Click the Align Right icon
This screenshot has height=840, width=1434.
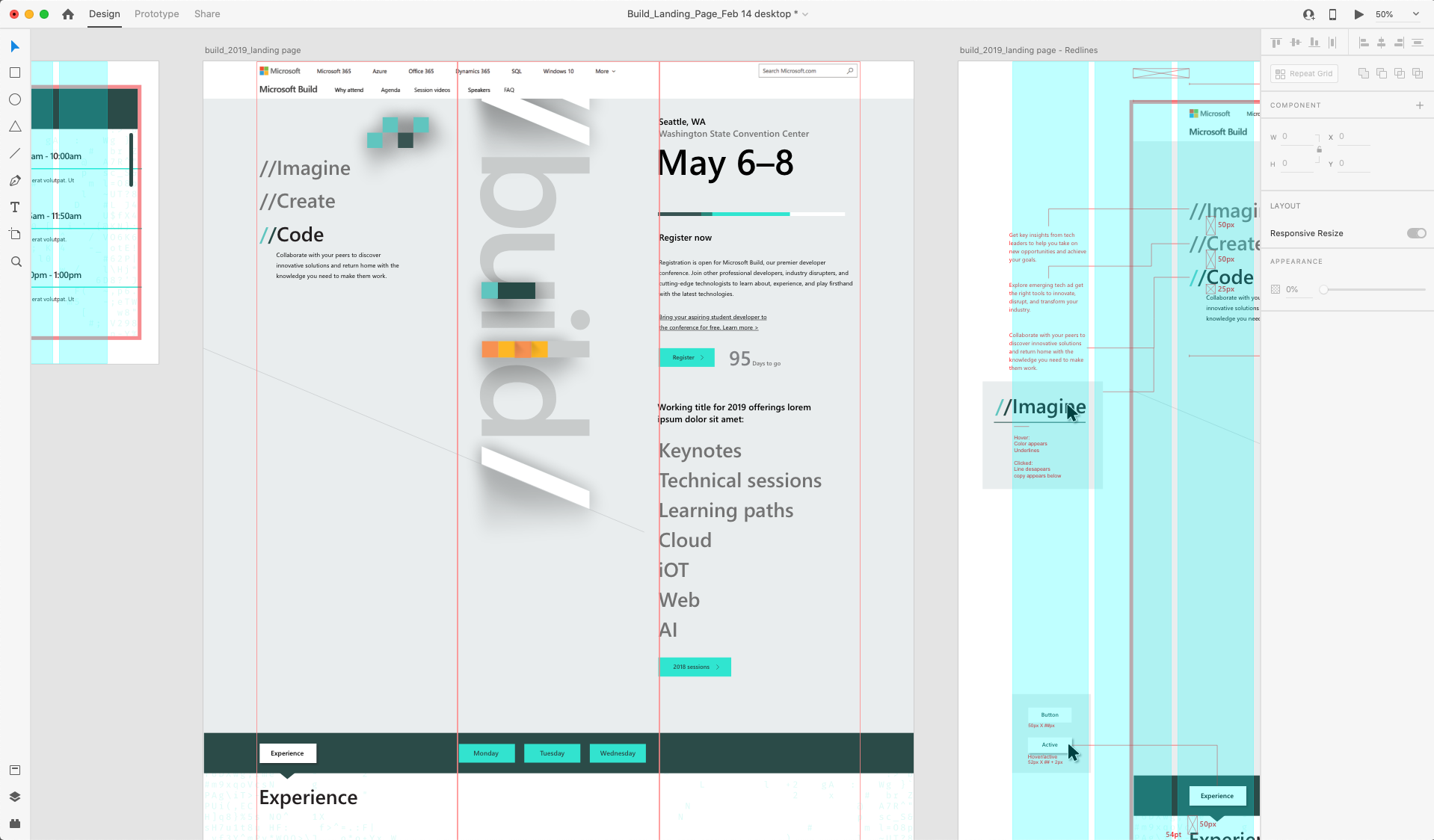click(1399, 43)
